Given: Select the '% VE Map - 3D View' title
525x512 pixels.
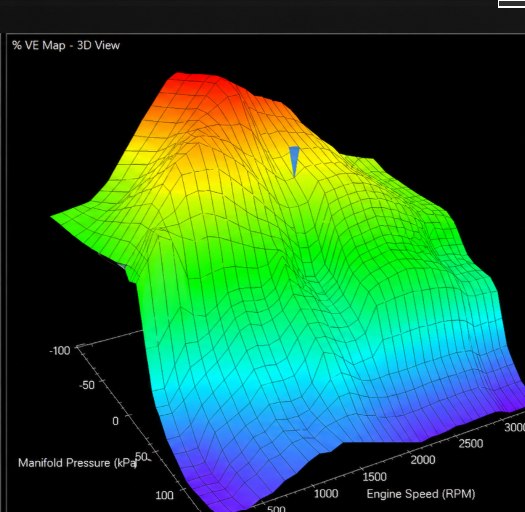Looking at the screenshot, I should click(x=66, y=45).
